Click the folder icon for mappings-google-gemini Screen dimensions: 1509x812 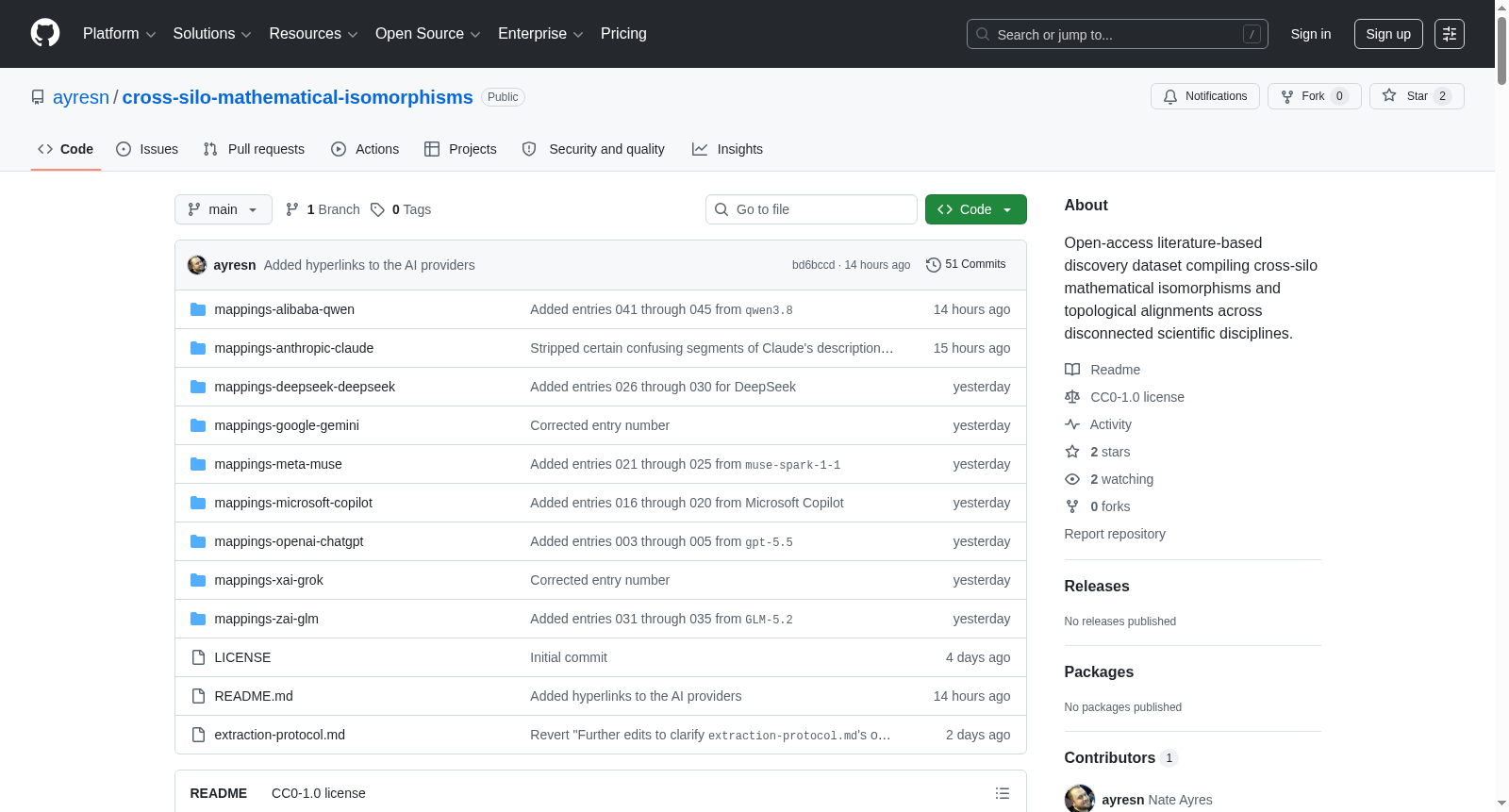[198, 425]
